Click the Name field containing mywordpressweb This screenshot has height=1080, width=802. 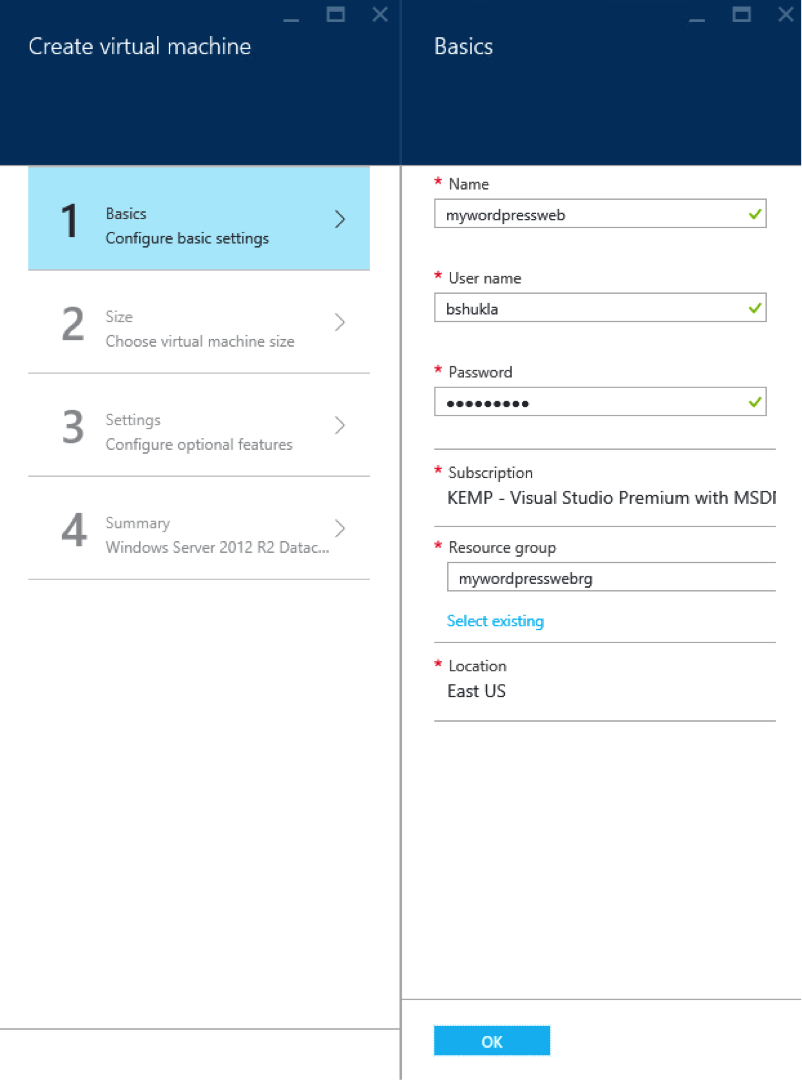pyautogui.click(x=590, y=214)
